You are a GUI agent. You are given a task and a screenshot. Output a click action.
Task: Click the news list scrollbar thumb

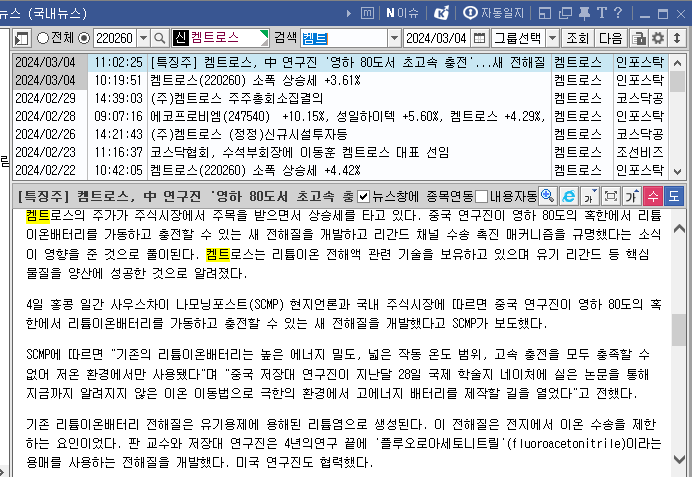[677, 82]
